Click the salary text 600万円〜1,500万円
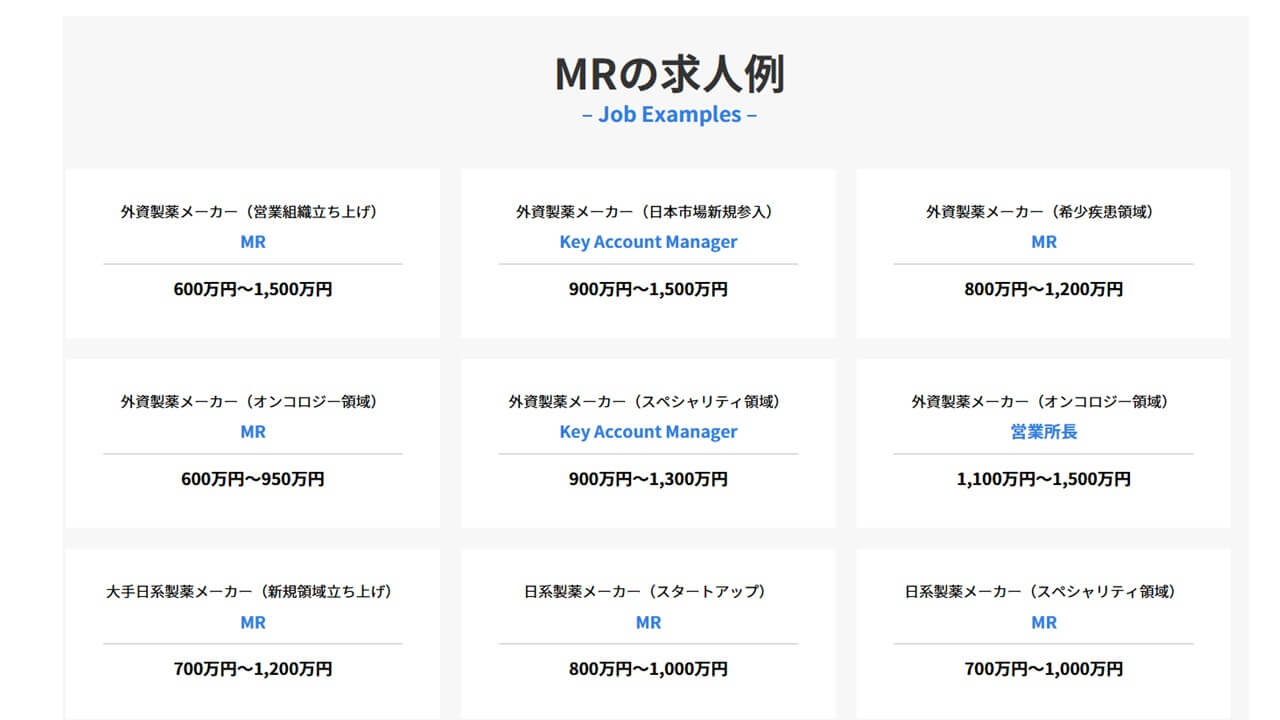The image size is (1280, 720). pos(252,290)
